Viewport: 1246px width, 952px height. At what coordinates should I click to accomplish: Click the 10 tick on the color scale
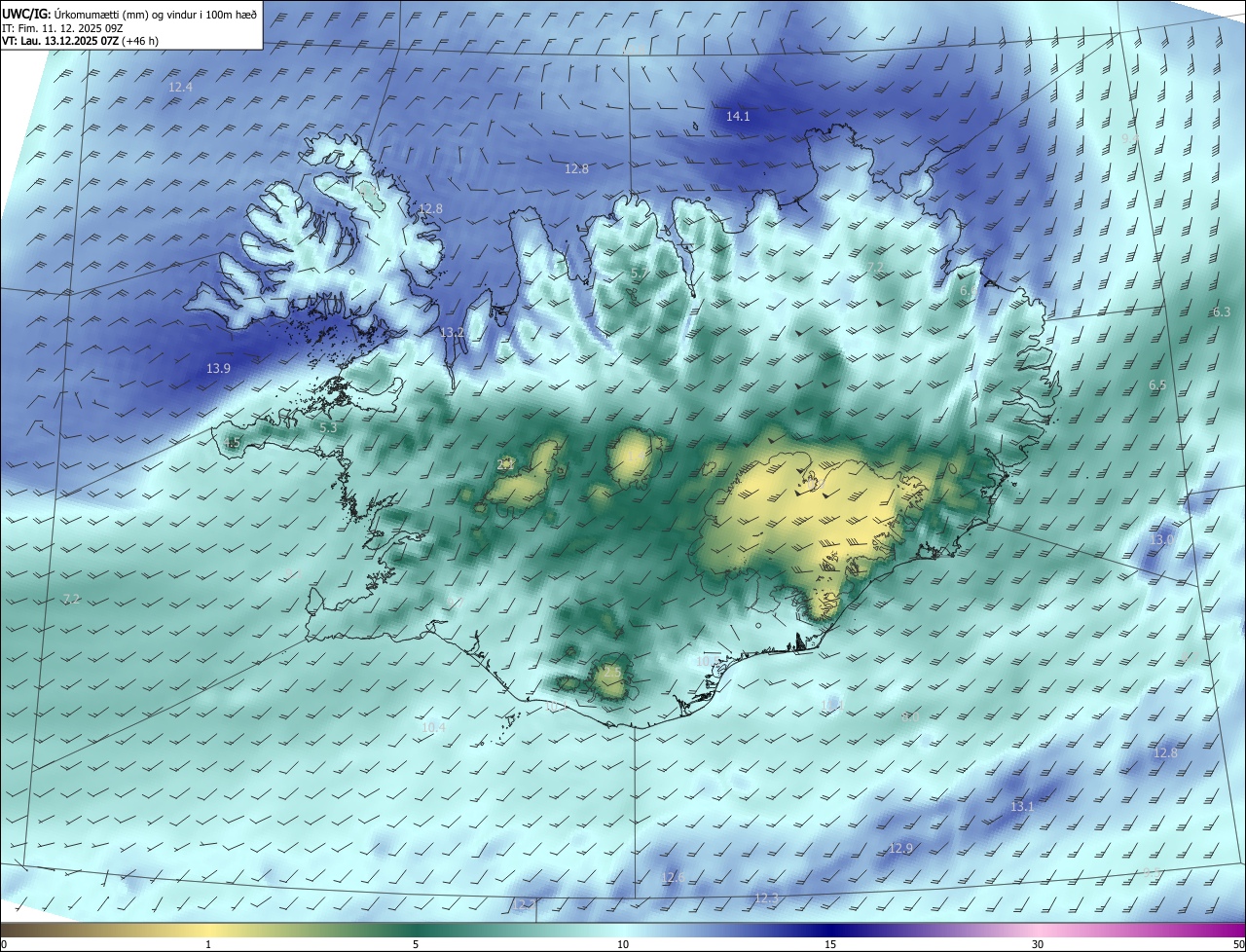pos(623,944)
